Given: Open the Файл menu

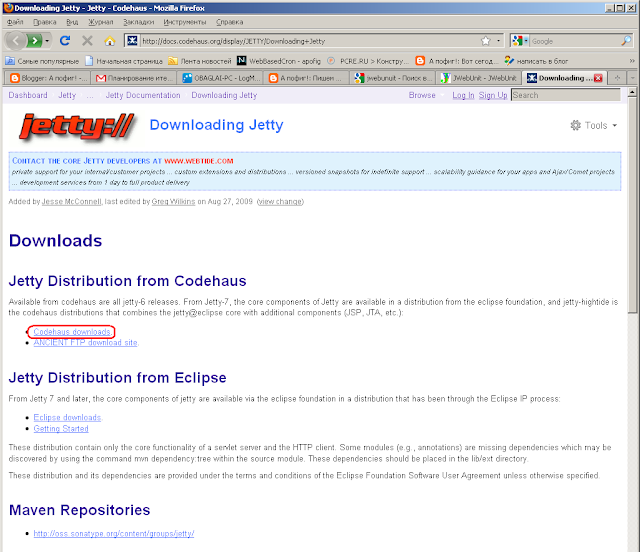Looking at the screenshot, I should pyautogui.click(x=15, y=22).
